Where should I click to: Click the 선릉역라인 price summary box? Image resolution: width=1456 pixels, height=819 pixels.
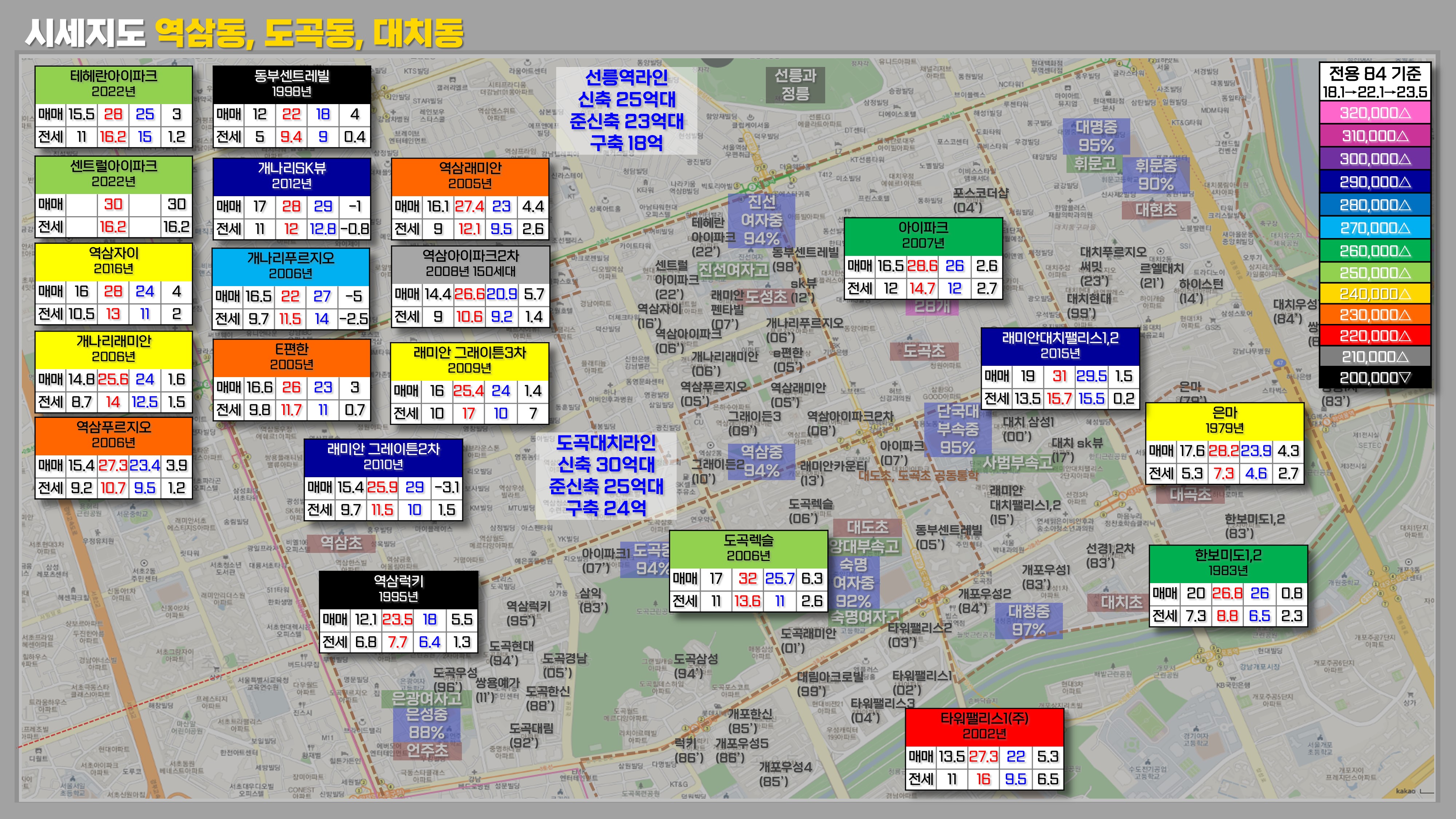coord(626,111)
